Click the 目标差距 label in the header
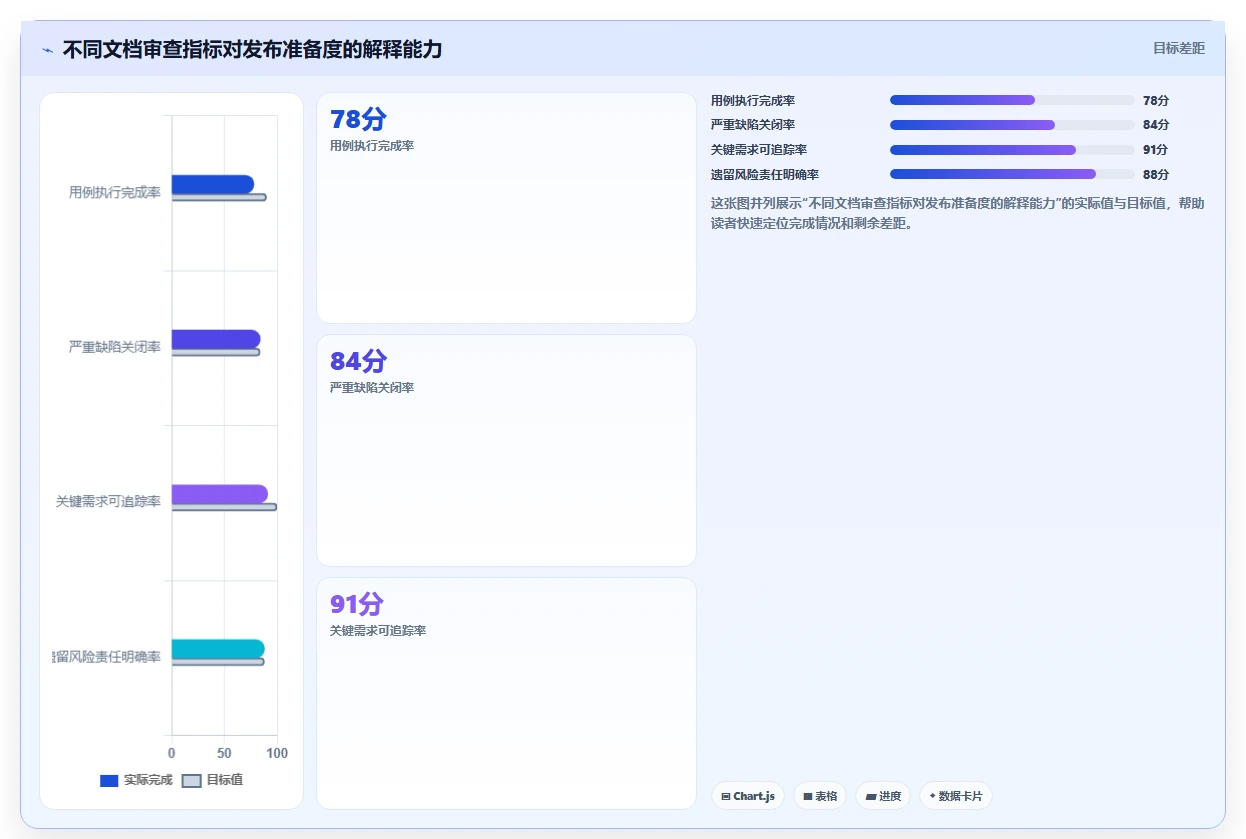 [1179, 48]
